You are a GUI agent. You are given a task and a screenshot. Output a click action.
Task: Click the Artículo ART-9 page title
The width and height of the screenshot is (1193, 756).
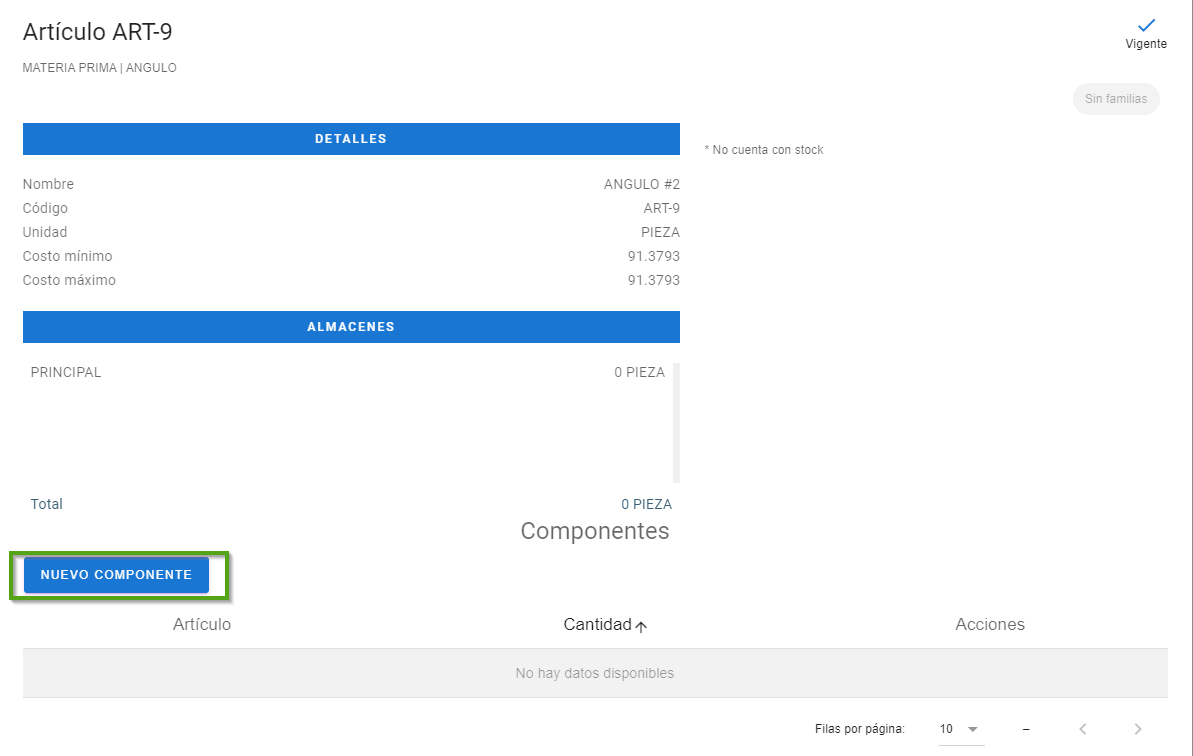(98, 32)
